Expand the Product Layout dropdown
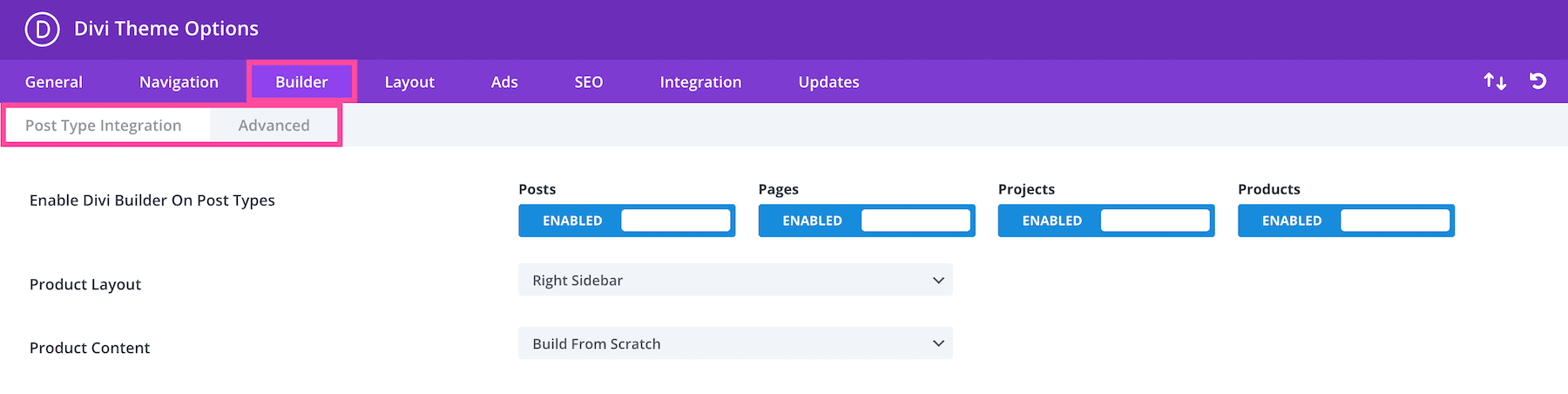This screenshot has width=1568, height=394. click(x=735, y=280)
